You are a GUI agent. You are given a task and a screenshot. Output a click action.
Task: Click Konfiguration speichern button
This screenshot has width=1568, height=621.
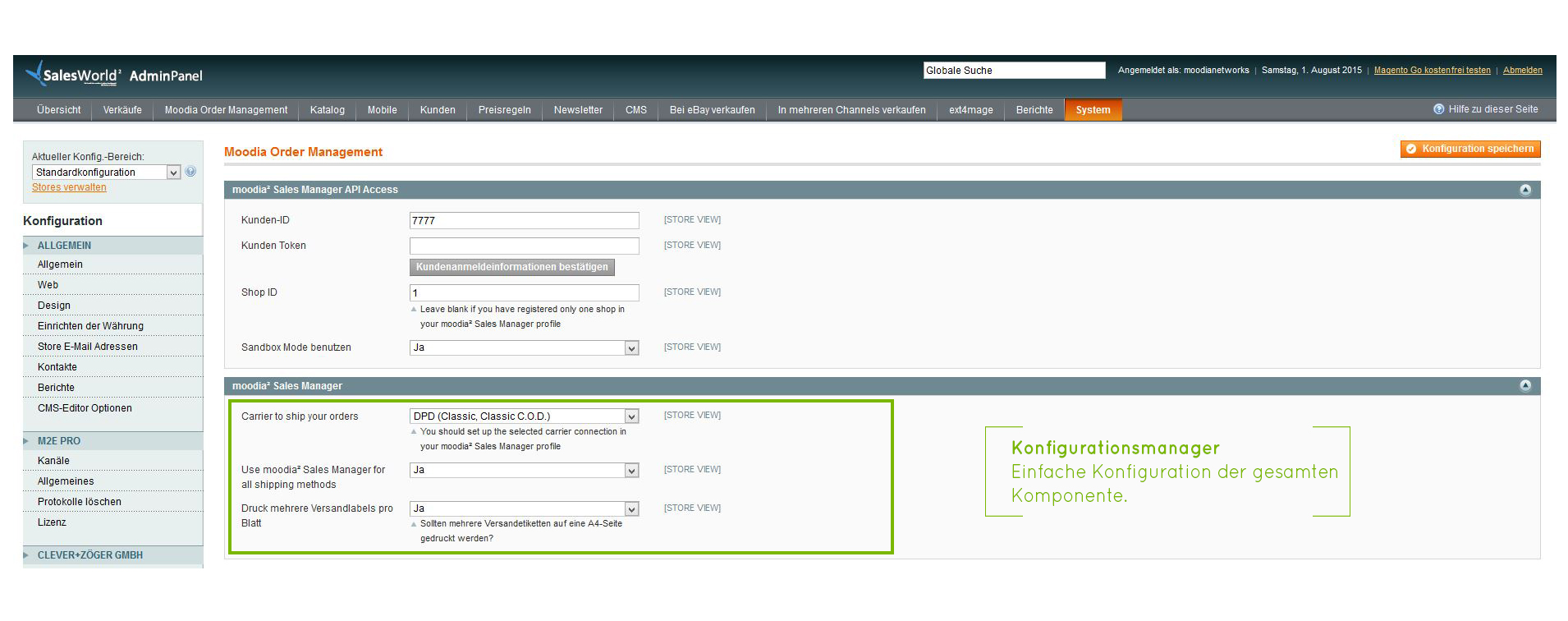coord(1470,149)
